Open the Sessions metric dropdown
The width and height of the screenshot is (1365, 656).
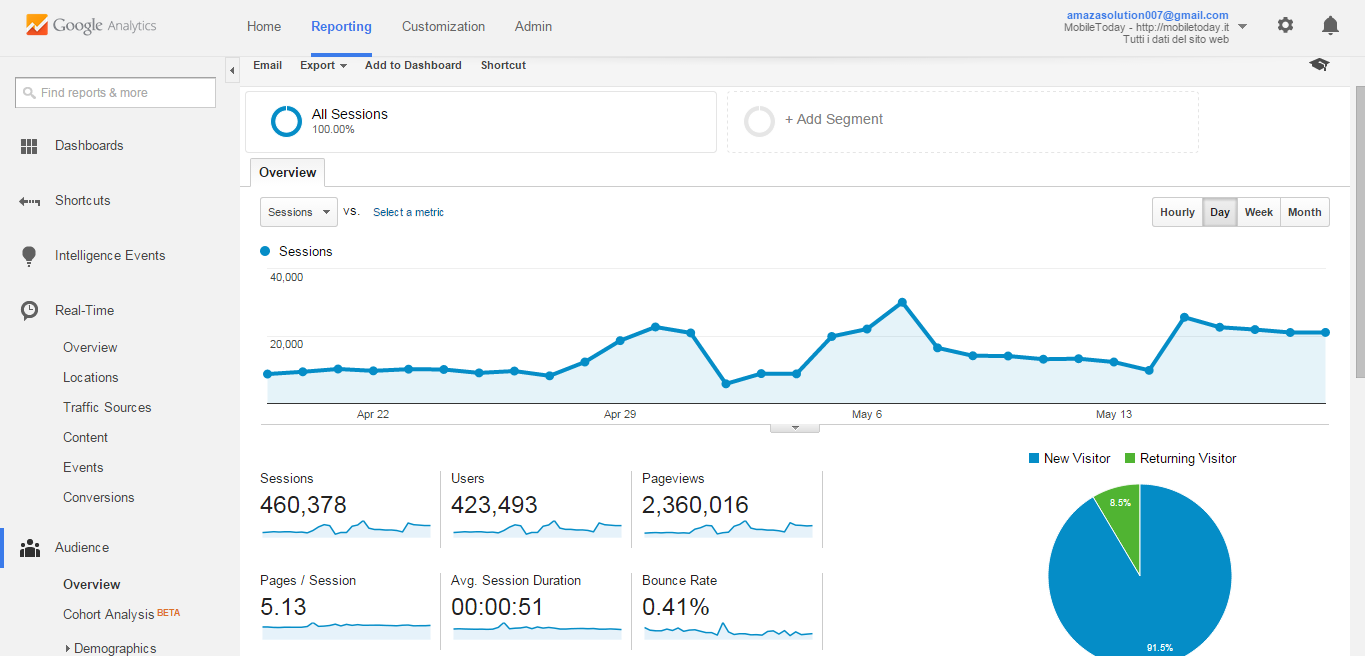297,211
